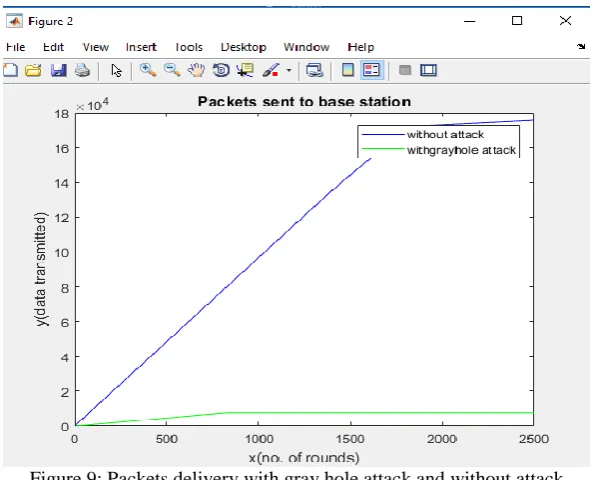Select the Pan hand tool
593x480 pixels.
pos(197,70)
